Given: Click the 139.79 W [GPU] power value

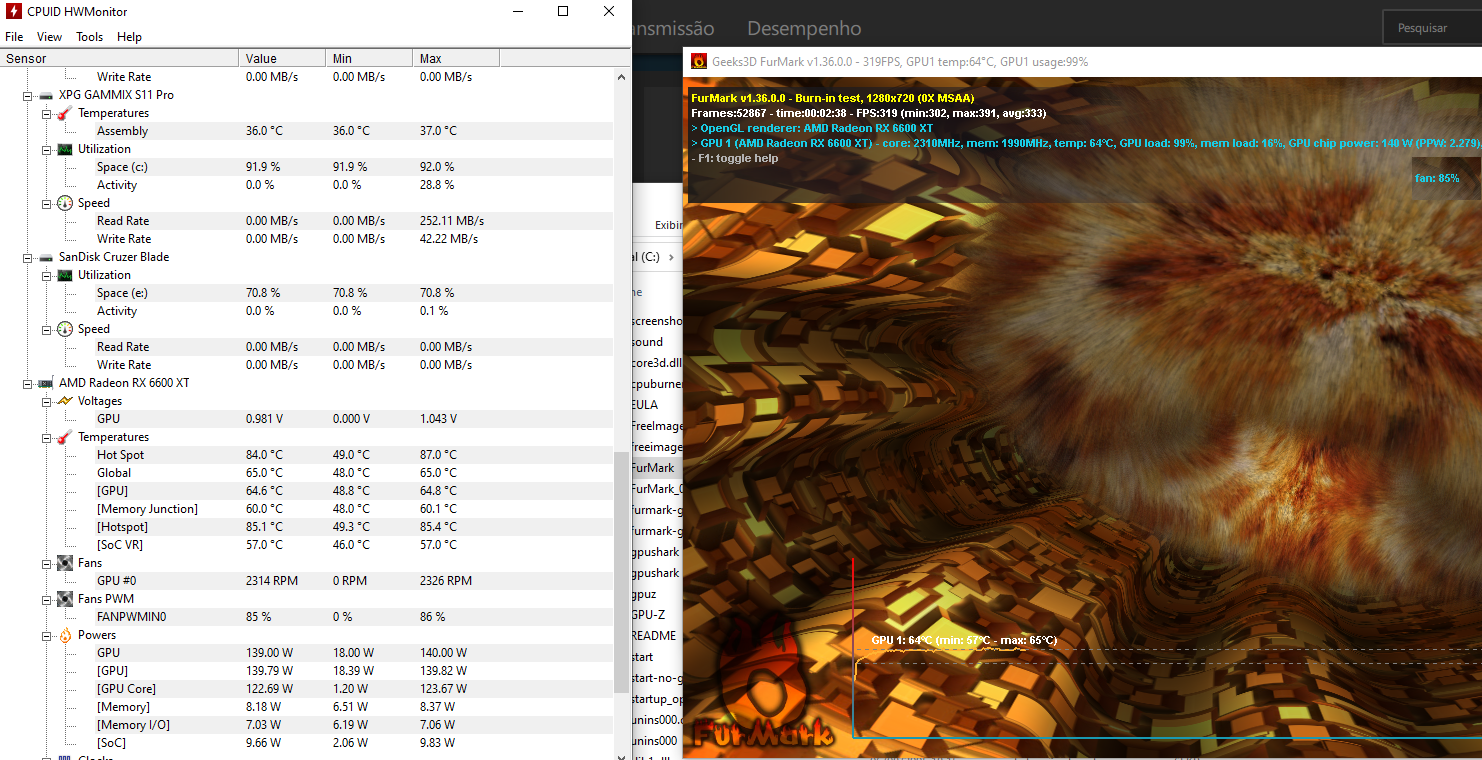Looking at the screenshot, I should (270, 671).
